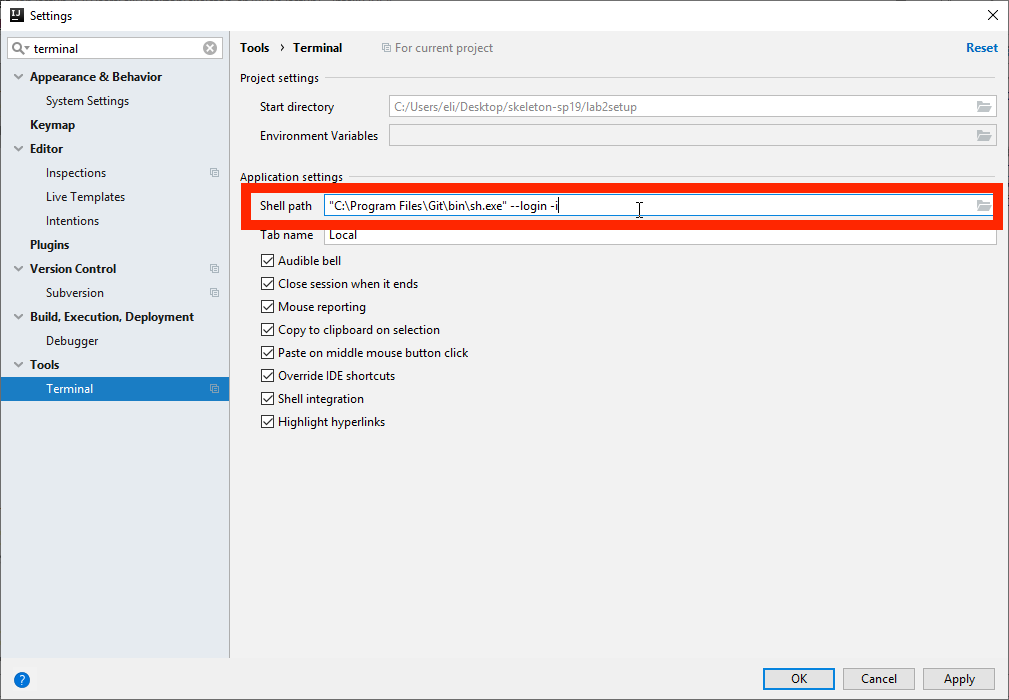The width and height of the screenshot is (1009, 700).
Task: Open the help question mark icon
Action: (x=22, y=679)
